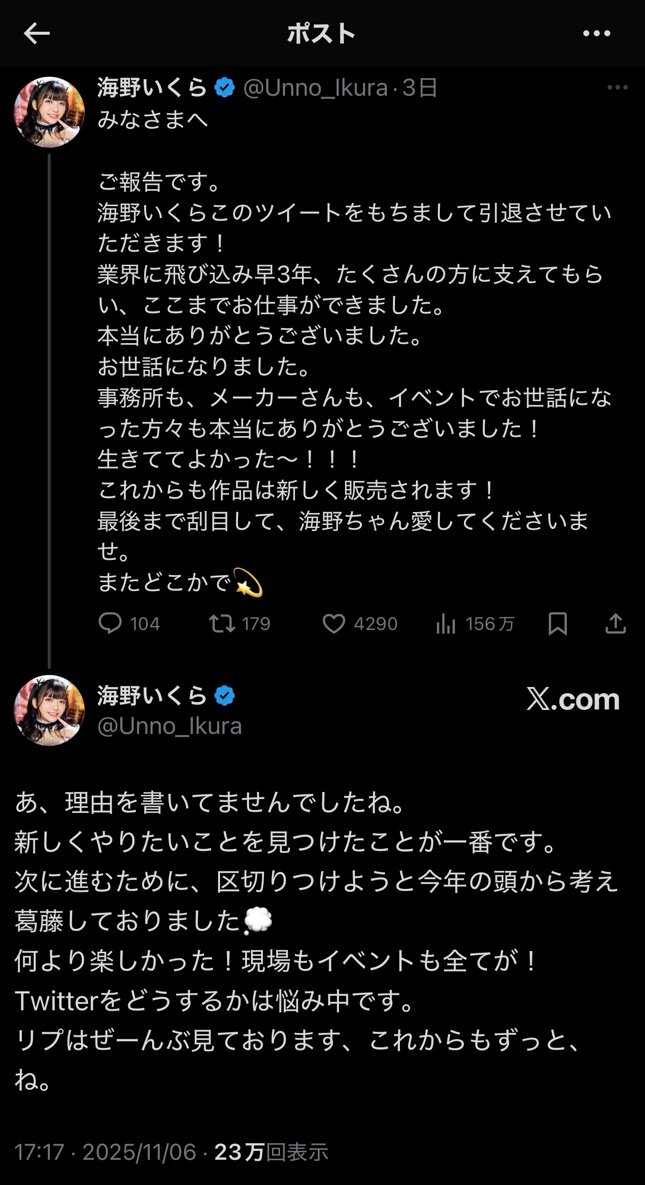Viewport: 645px width, 1185px height.
Task: Tap the verified badge on the second post
Action: pos(225,695)
